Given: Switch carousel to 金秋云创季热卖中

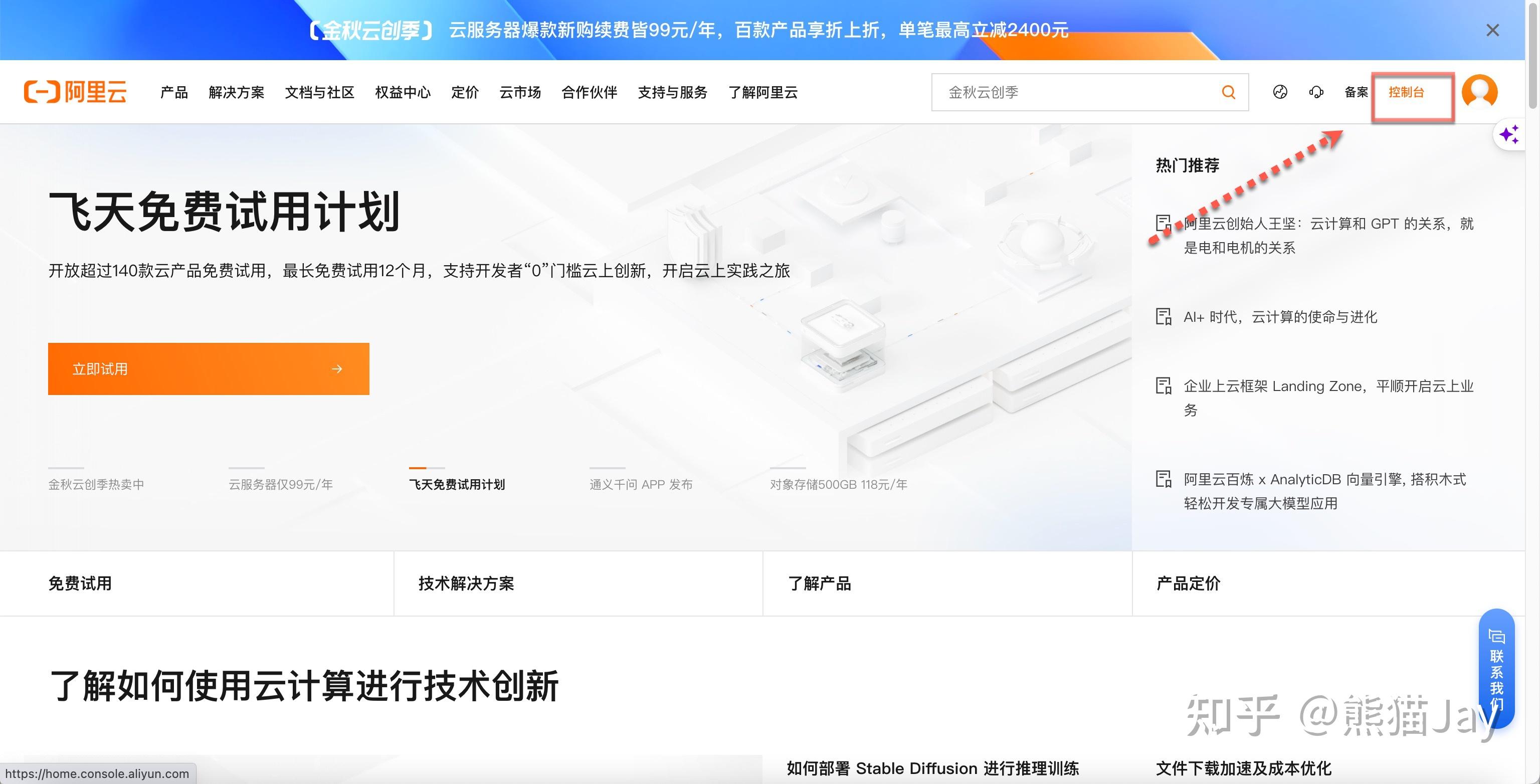Looking at the screenshot, I should 96,484.
